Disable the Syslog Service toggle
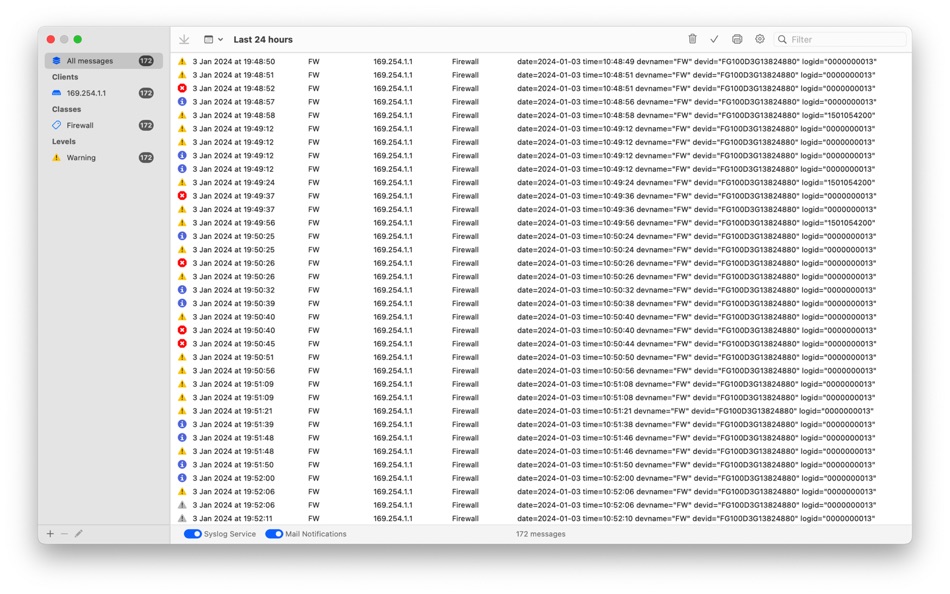Image resolution: width=950 pixels, height=594 pixels. [x=193, y=533]
